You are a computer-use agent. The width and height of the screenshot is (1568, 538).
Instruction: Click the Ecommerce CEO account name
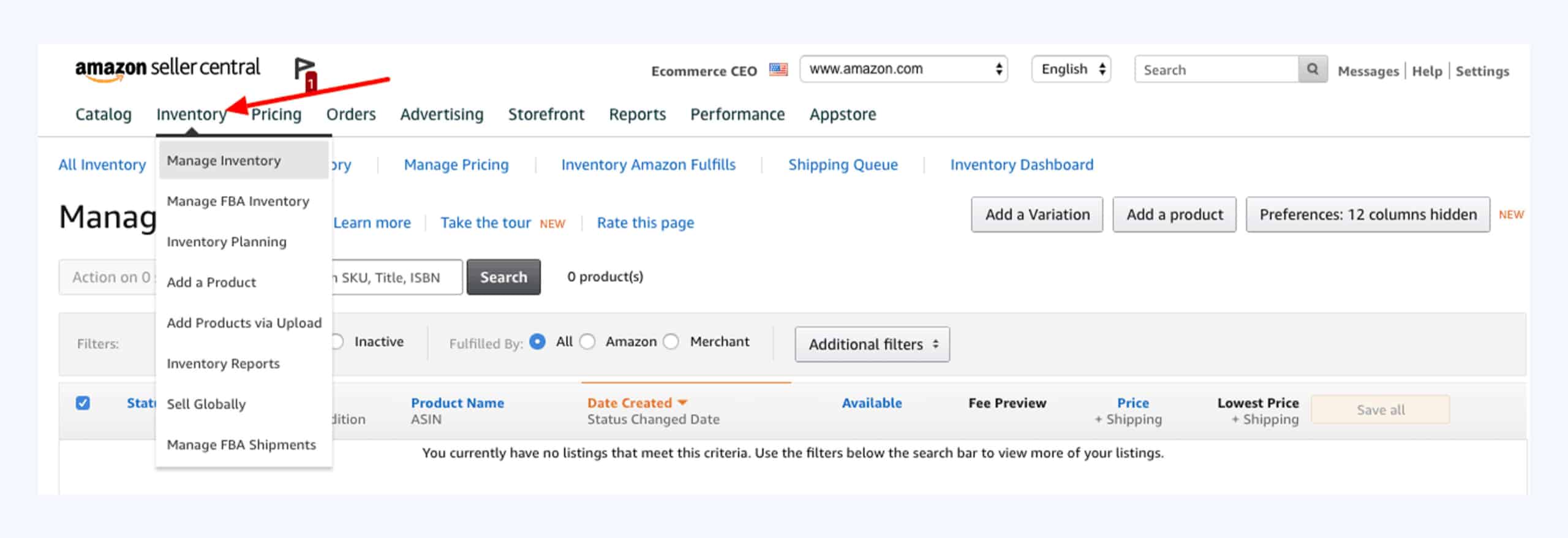pyautogui.click(x=704, y=71)
